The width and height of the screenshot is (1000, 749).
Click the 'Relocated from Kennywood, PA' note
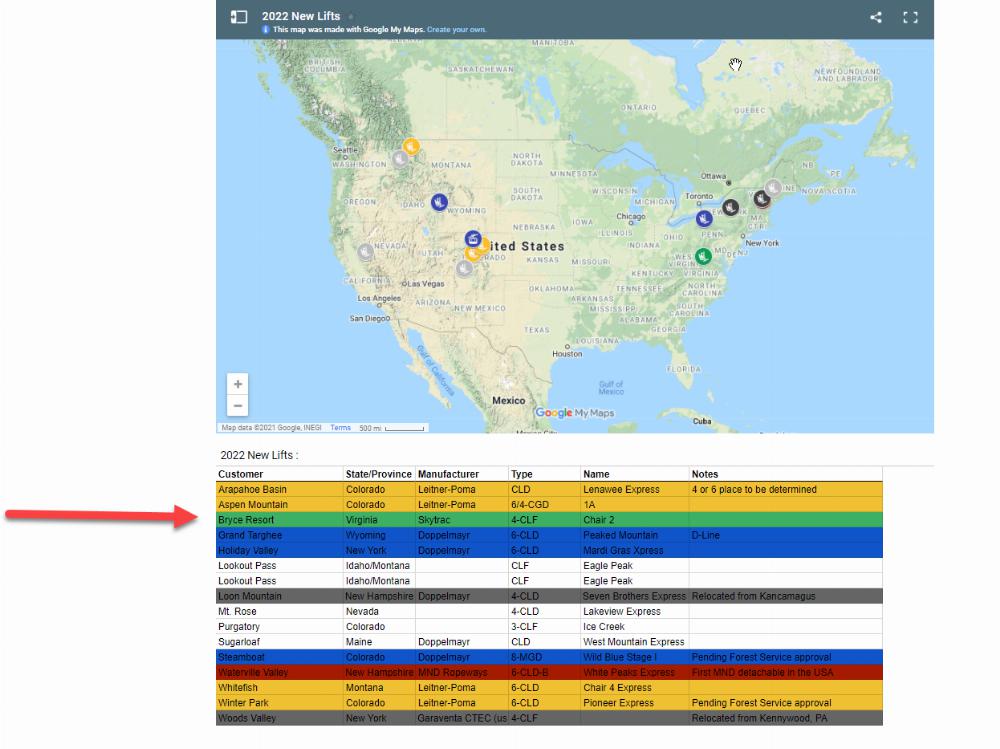tap(786, 718)
